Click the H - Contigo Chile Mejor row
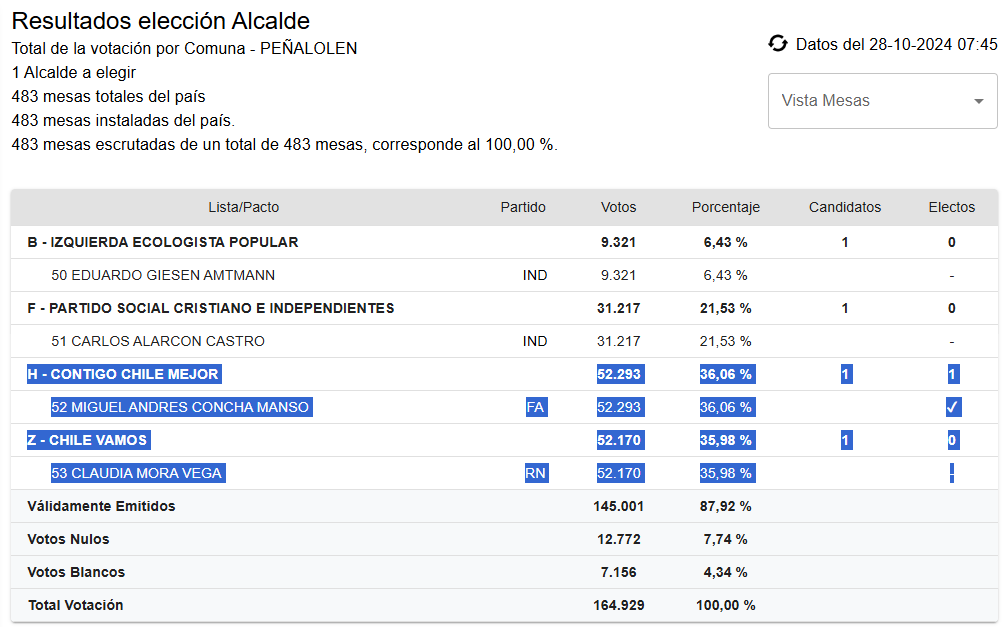Screen dimensions: 1006x627 pyautogui.click(x=122, y=374)
